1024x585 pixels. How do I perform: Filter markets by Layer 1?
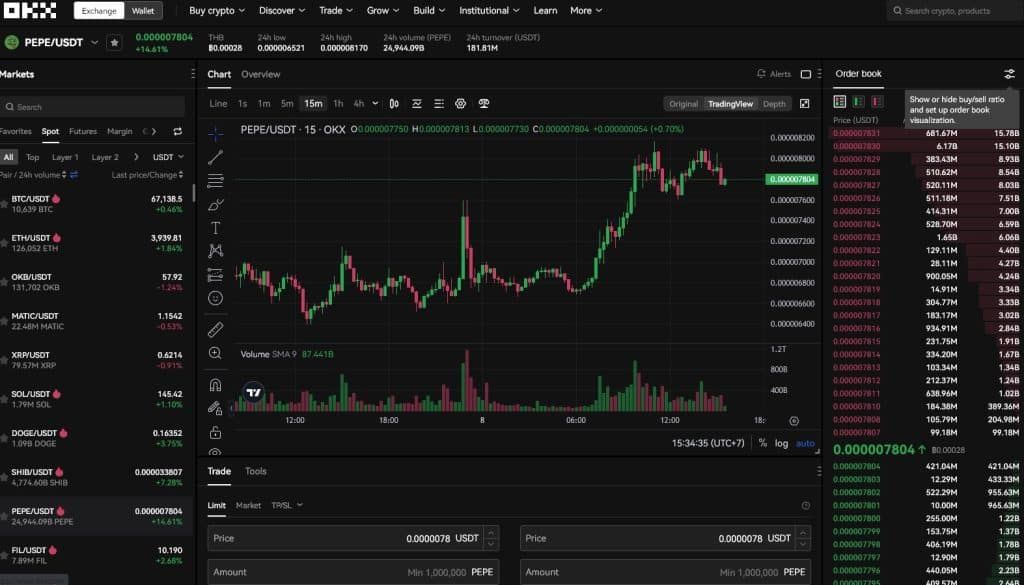point(65,157)
